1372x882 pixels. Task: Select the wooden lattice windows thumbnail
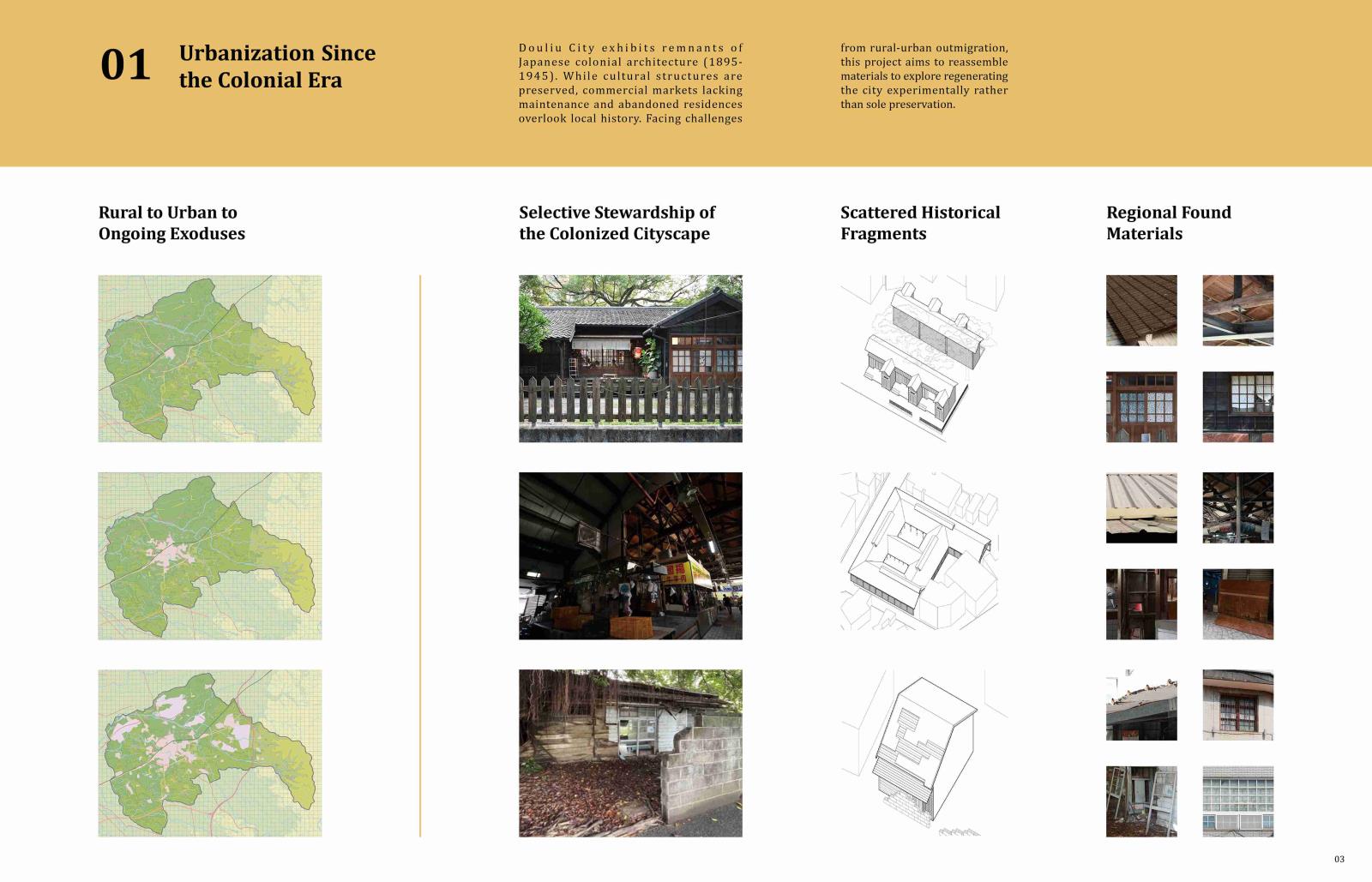1141,407
